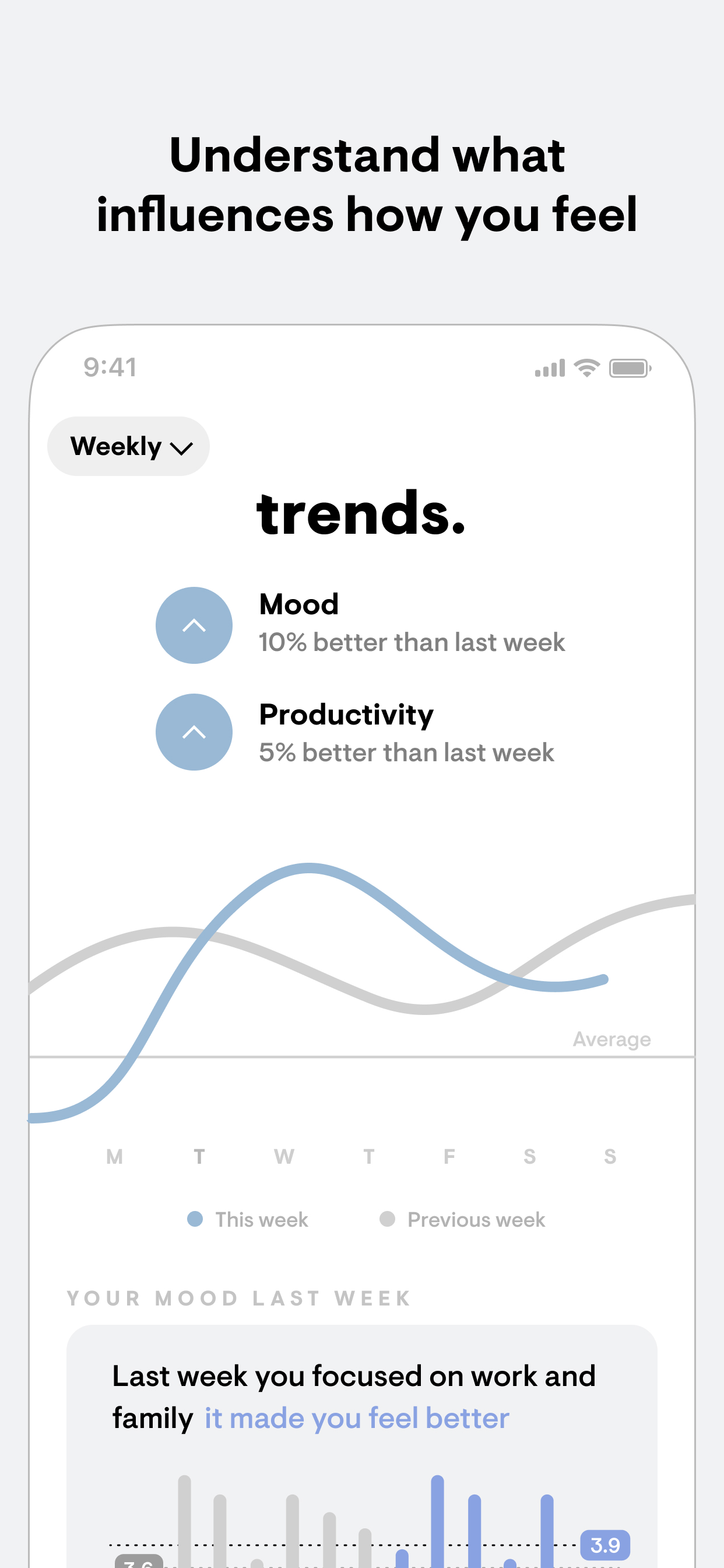The height and width of the screenshot is (1568, 724).
Task: Select the M day on chart axis
Action: point(114,1156)
